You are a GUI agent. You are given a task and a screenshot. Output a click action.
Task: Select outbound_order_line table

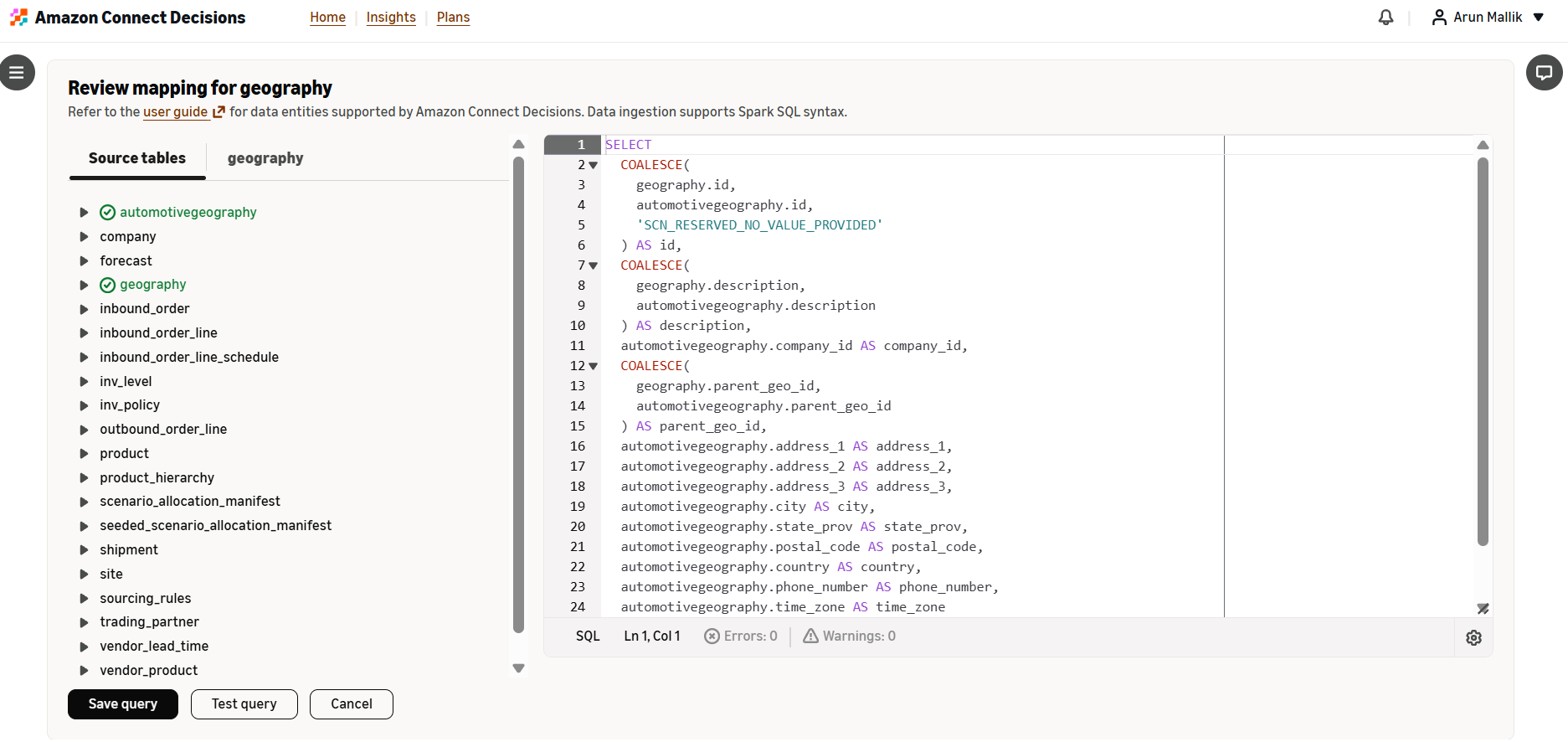click(163, 430)
